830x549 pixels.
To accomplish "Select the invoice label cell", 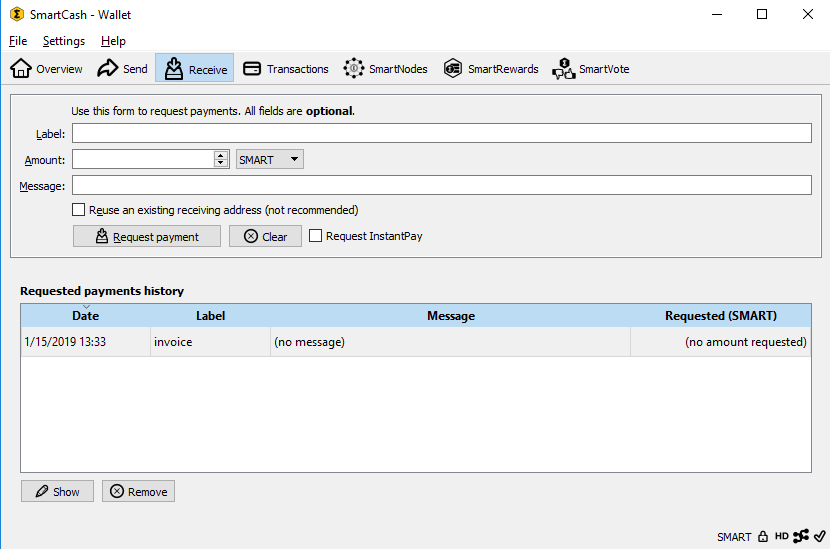I will pos(210,342).
